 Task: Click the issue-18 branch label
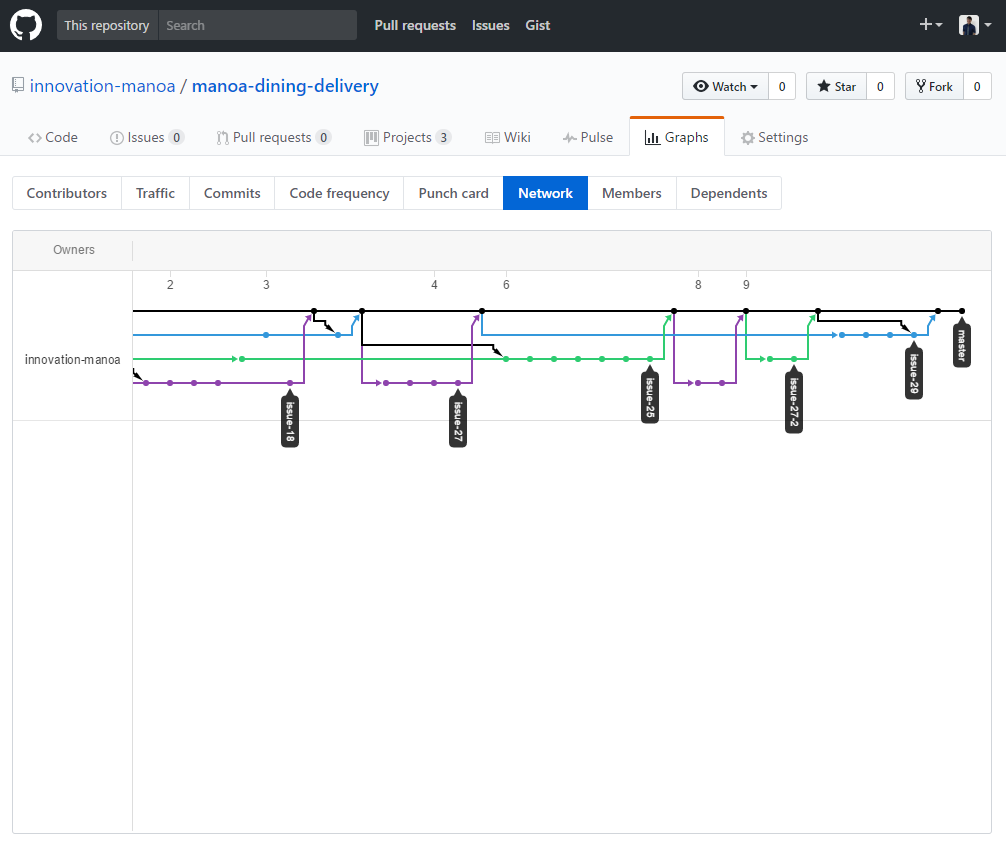pyautogui.click(x=290, y=421)
